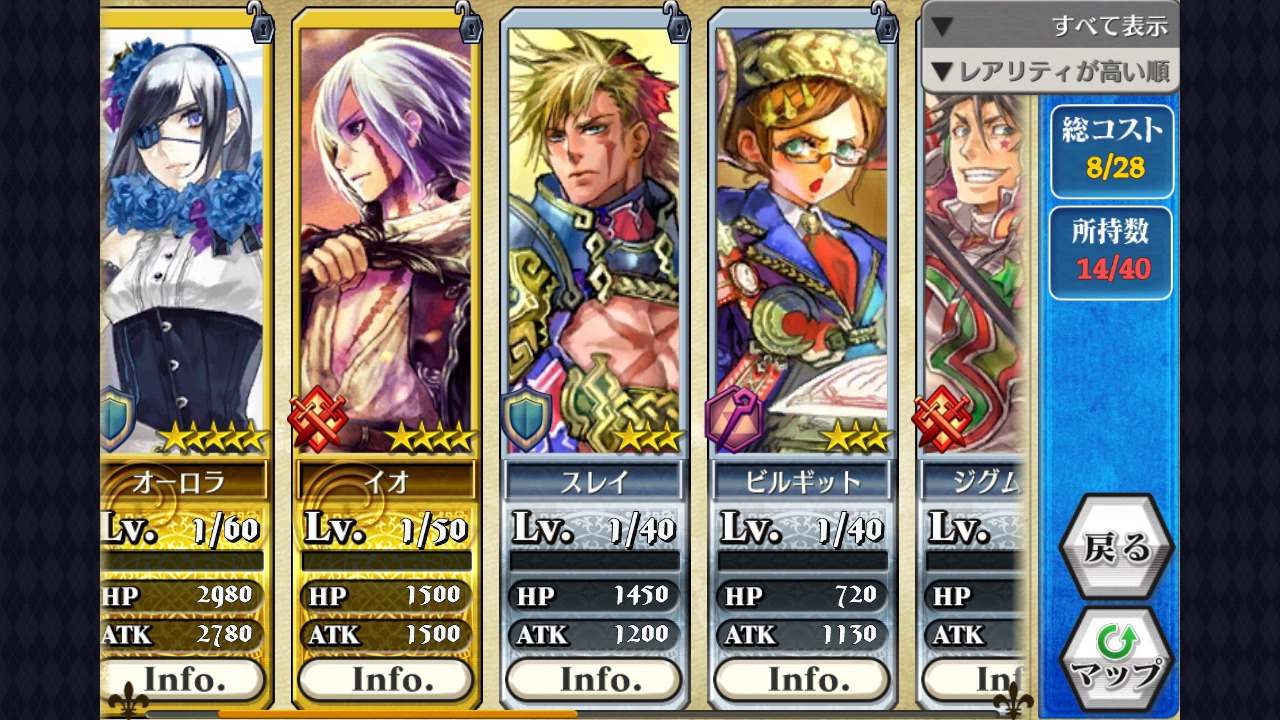The width and height of the screenshot is (1280, 720).
Task: Click the shield icon on オーロラ card
Action: point(118,420)
